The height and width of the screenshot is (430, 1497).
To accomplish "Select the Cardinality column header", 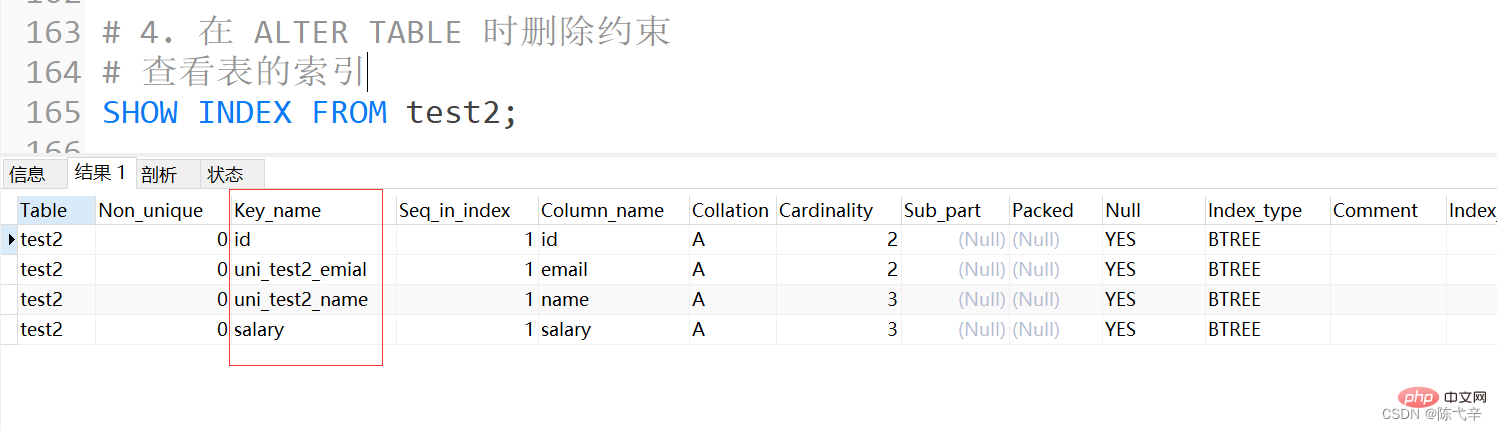I will (x=826, y=210).
